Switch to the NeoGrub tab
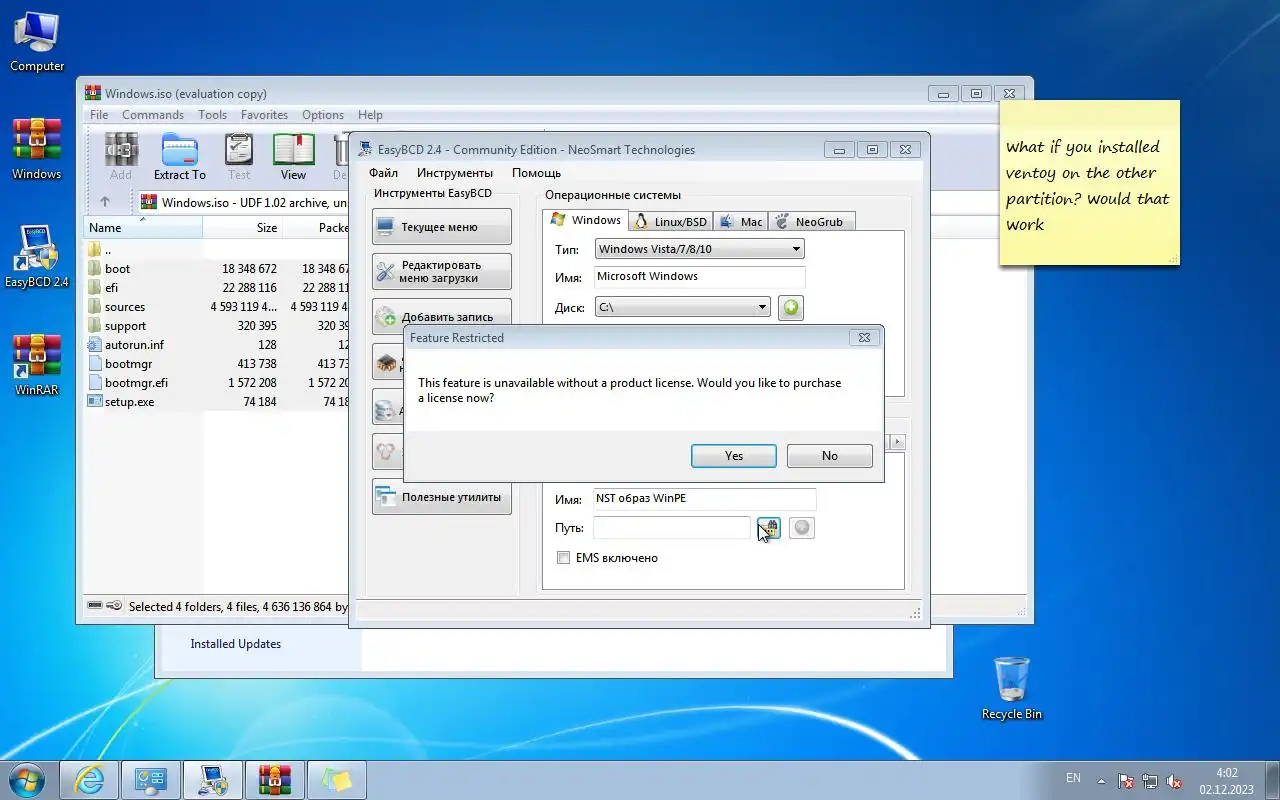 point(811,222)
